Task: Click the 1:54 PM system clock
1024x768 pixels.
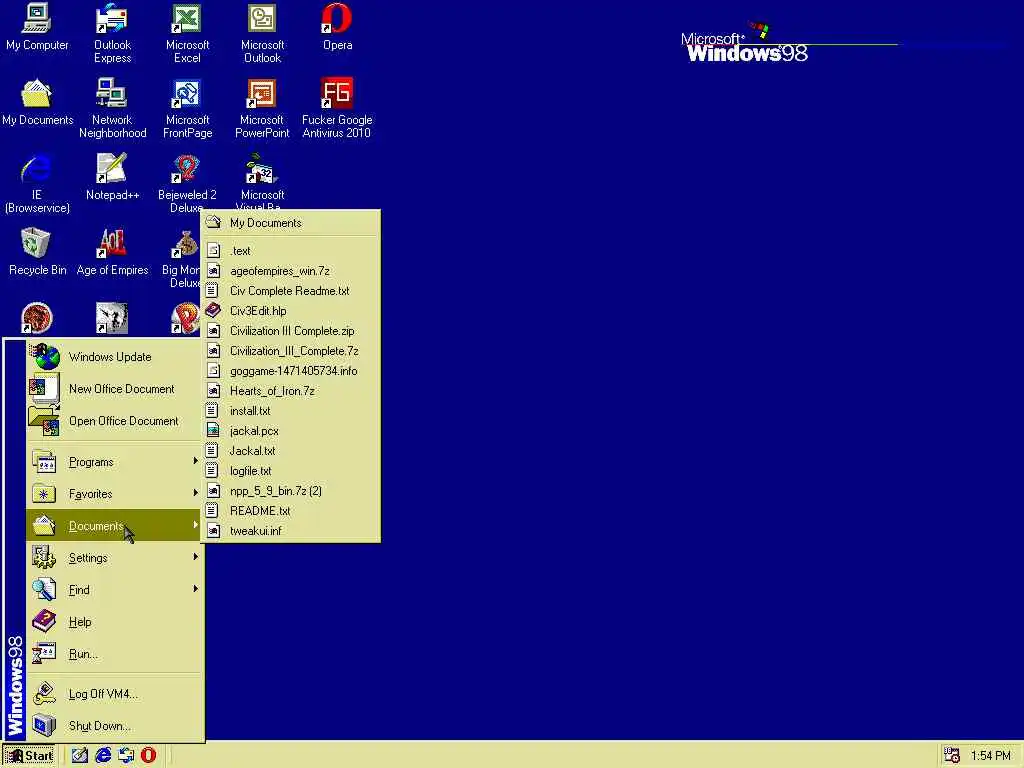Action: [x=990, y=756]
